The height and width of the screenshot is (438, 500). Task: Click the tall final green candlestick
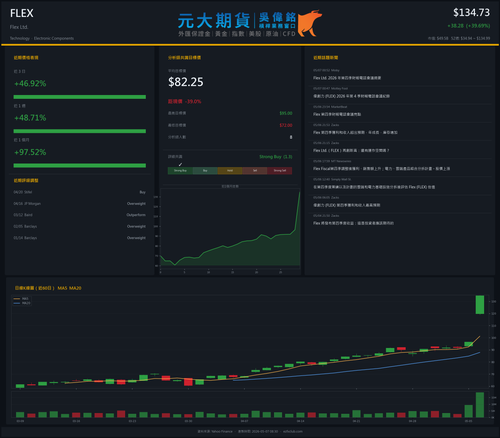pyautogui.click(x=480, y=305)
